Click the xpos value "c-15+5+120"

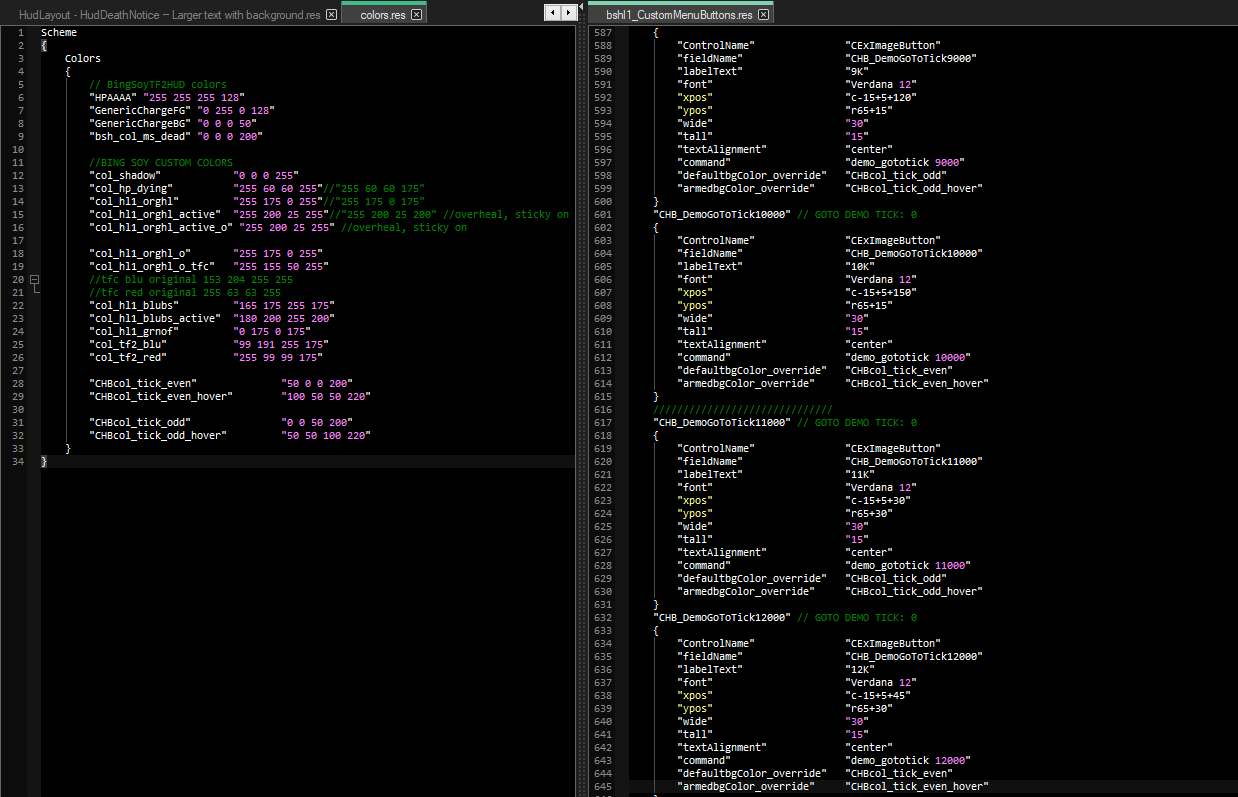coord(881,98)
